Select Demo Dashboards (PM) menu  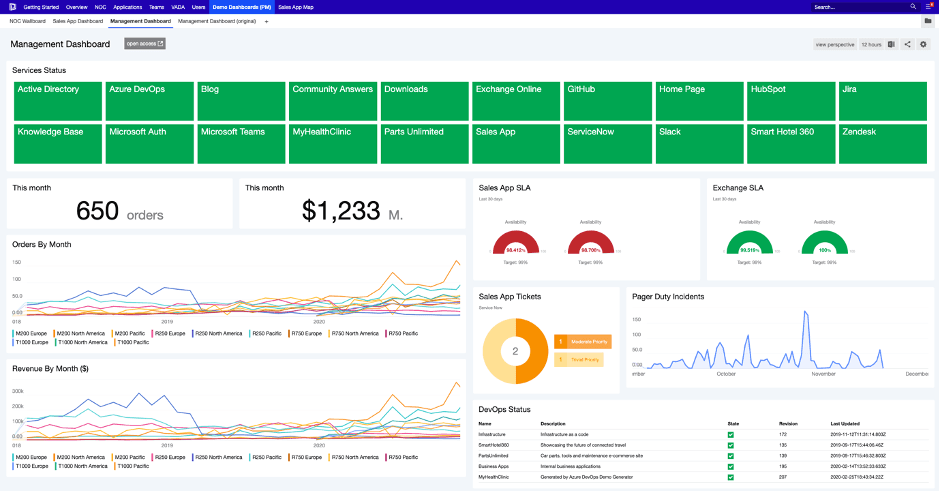point(242,7)
